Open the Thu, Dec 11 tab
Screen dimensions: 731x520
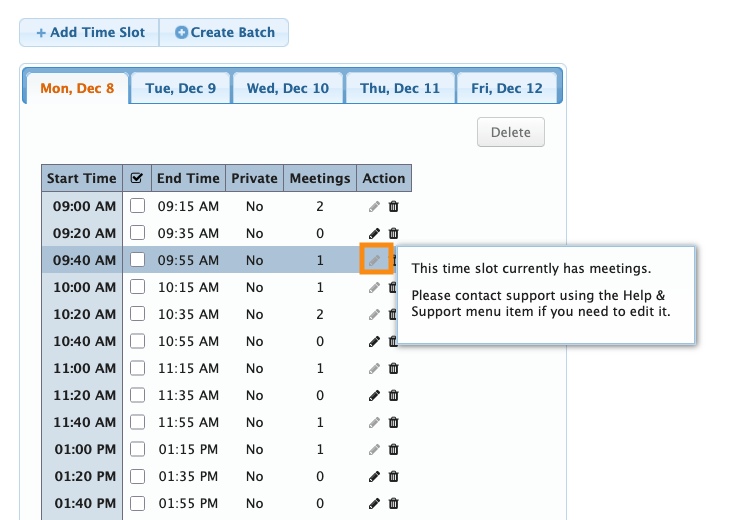point(400,88)
